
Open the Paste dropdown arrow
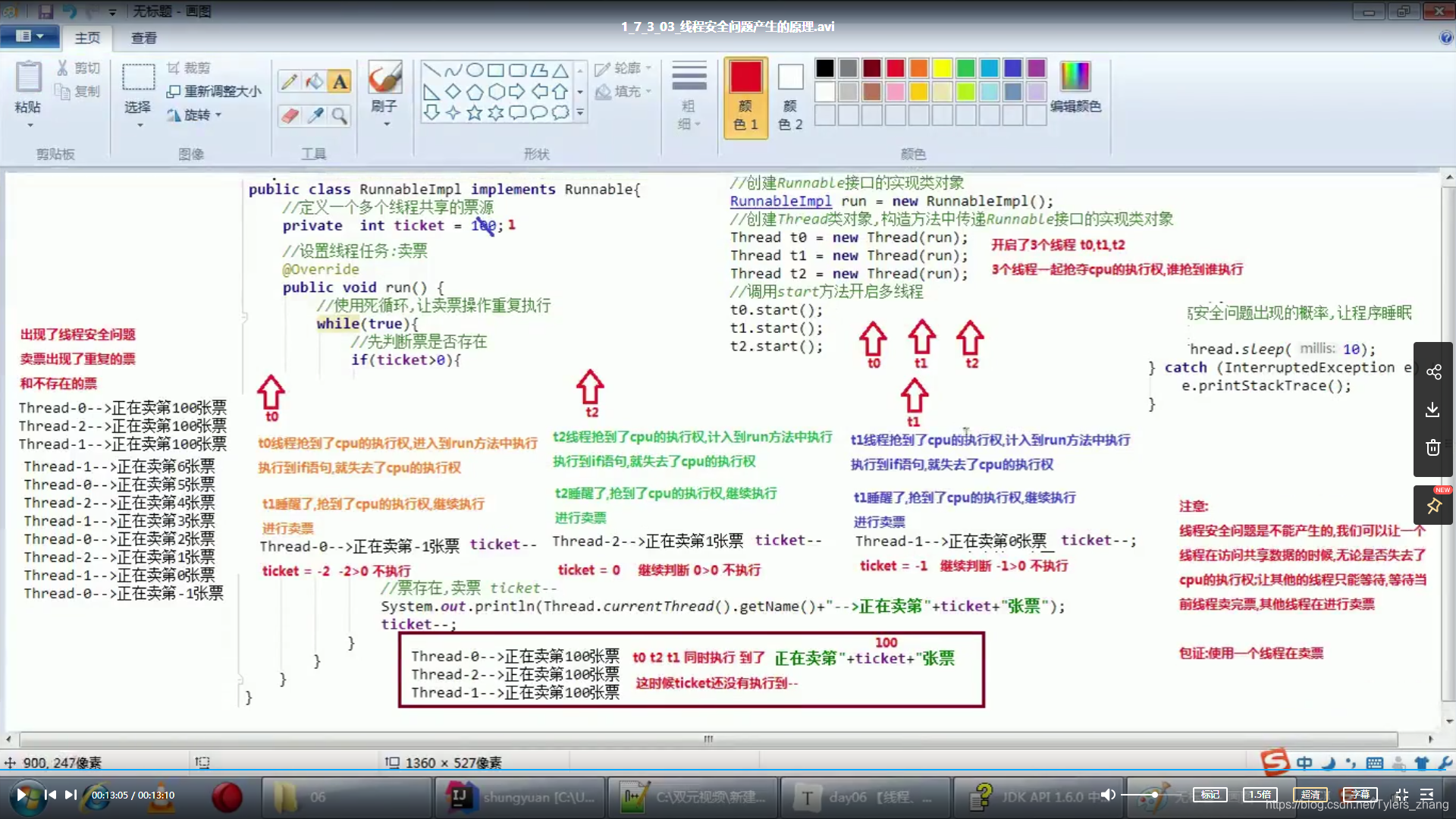pos(30,125)
